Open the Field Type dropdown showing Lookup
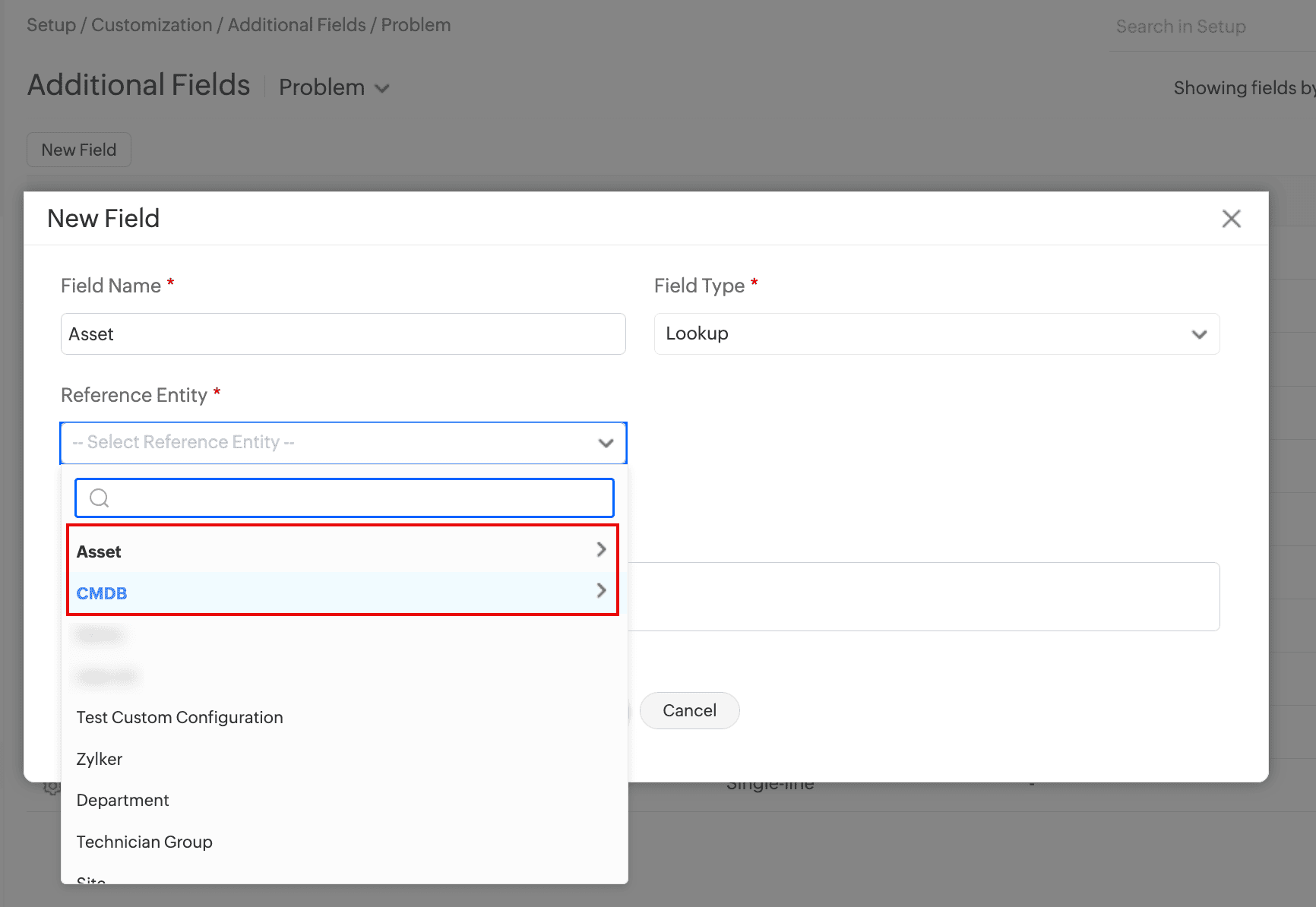This screenshot has height=907, width=1316. point(936,334)
